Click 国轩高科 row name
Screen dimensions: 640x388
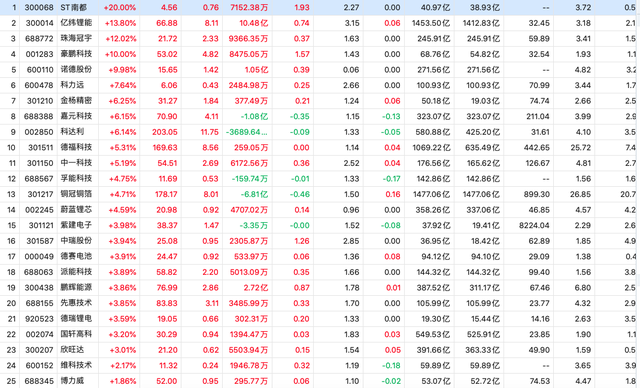coord(76,335)
